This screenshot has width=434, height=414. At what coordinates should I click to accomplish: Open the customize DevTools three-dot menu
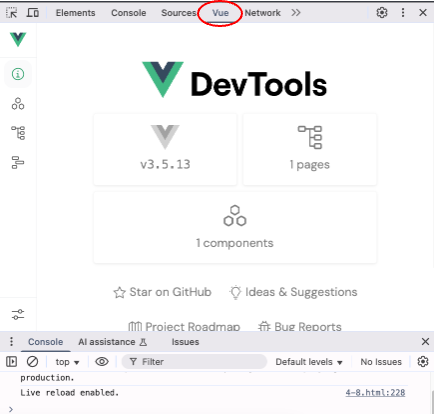(x=403, y=13)
